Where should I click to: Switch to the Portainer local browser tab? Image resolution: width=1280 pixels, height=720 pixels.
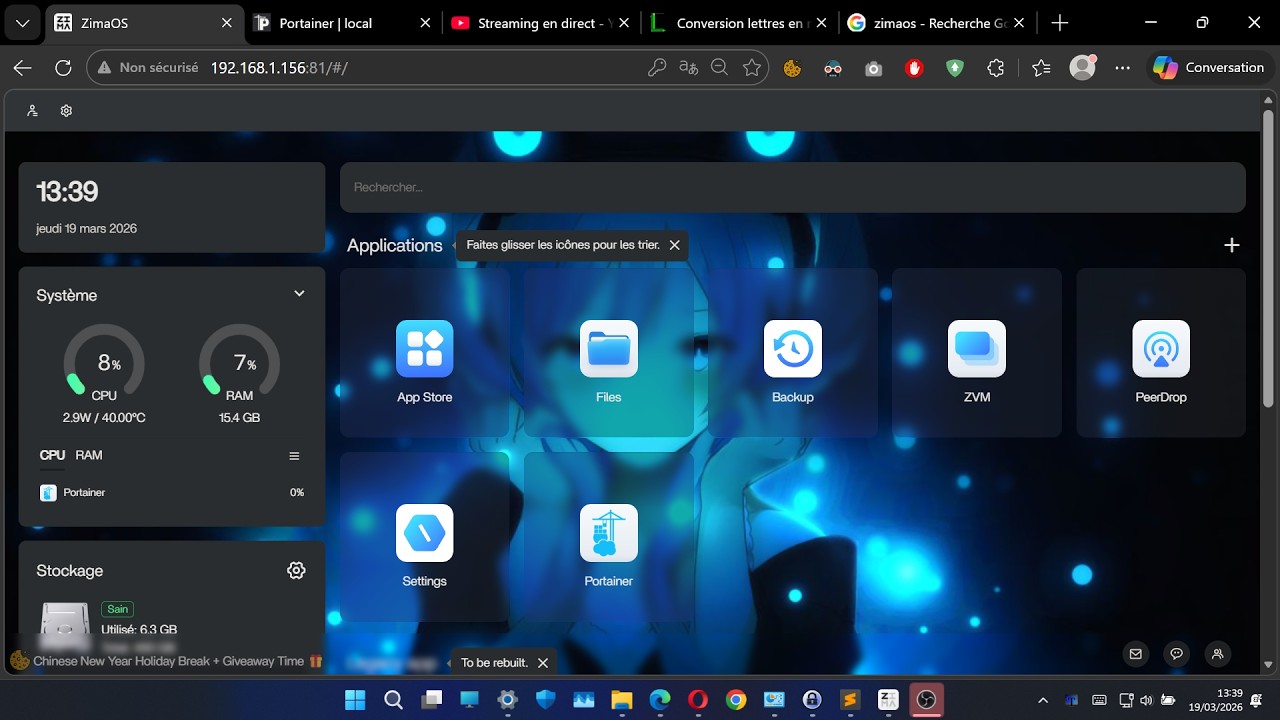pyautogui.click(x=343, y=23)
